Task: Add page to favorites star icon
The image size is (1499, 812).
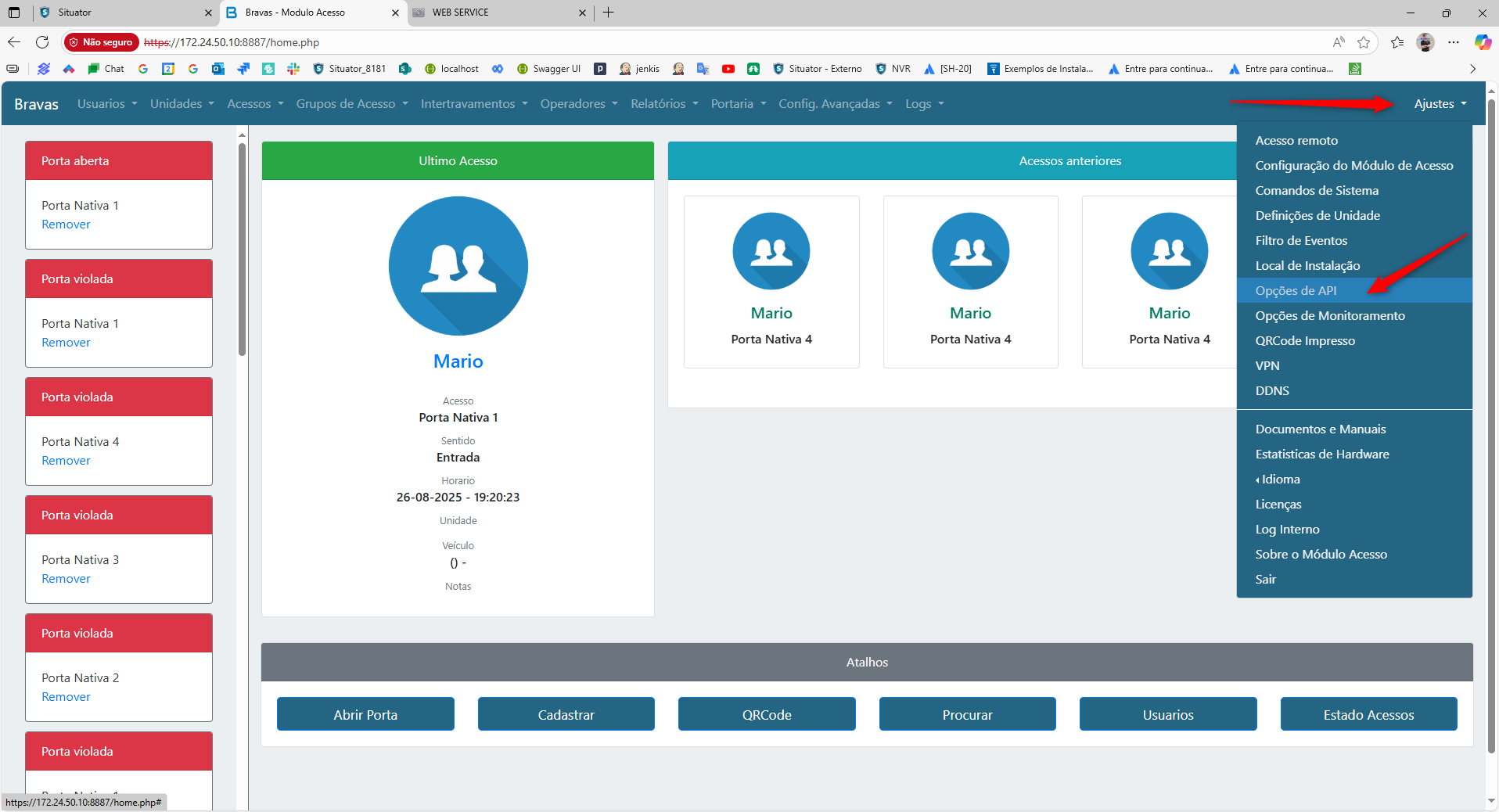Action: pyautogui.click(x=1364, y=42)
